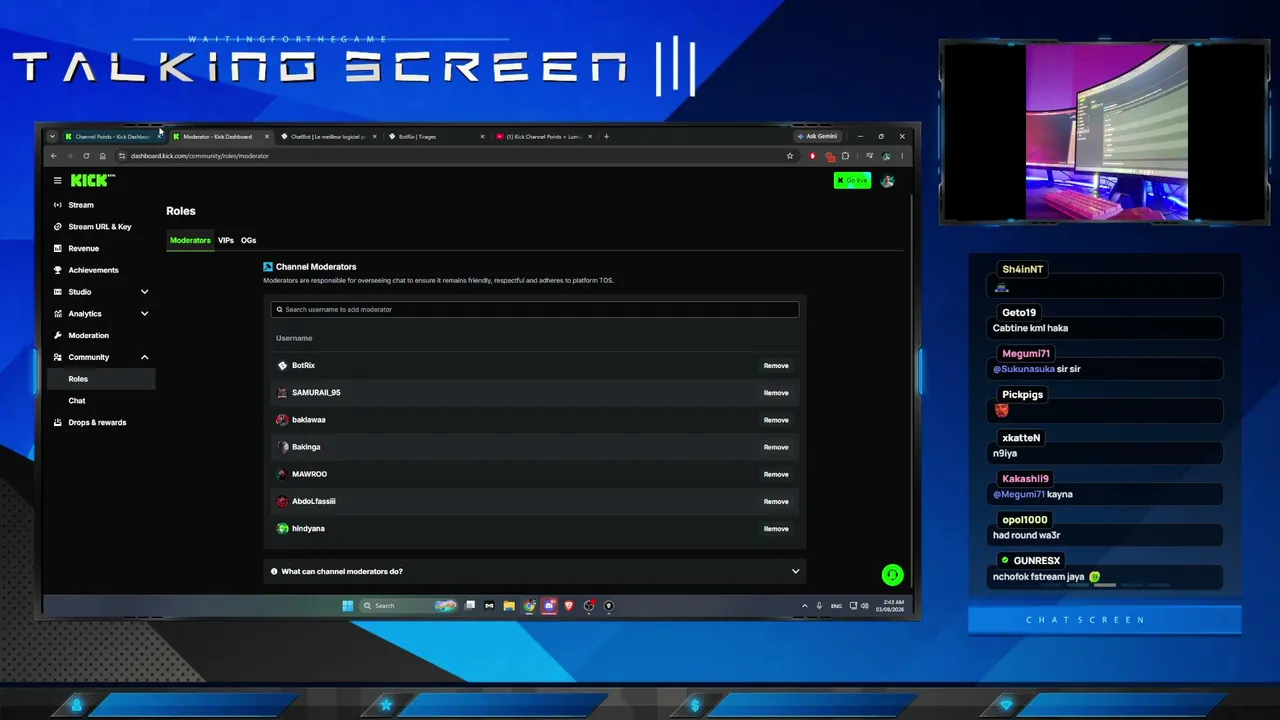
Task: Collapse the Community menu chevron
Action: coord(144,357)
